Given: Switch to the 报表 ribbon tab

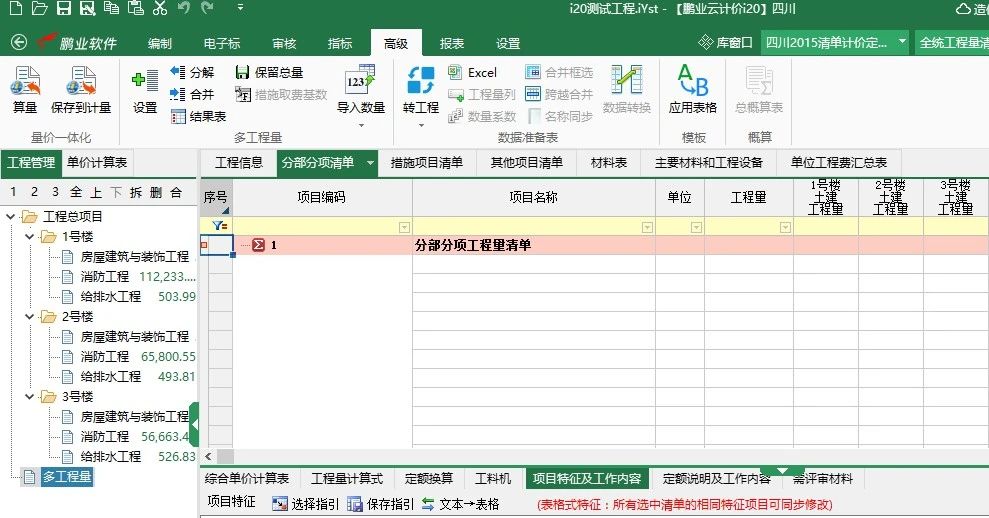Looking at the screenshot, I should tap(452, 43).
